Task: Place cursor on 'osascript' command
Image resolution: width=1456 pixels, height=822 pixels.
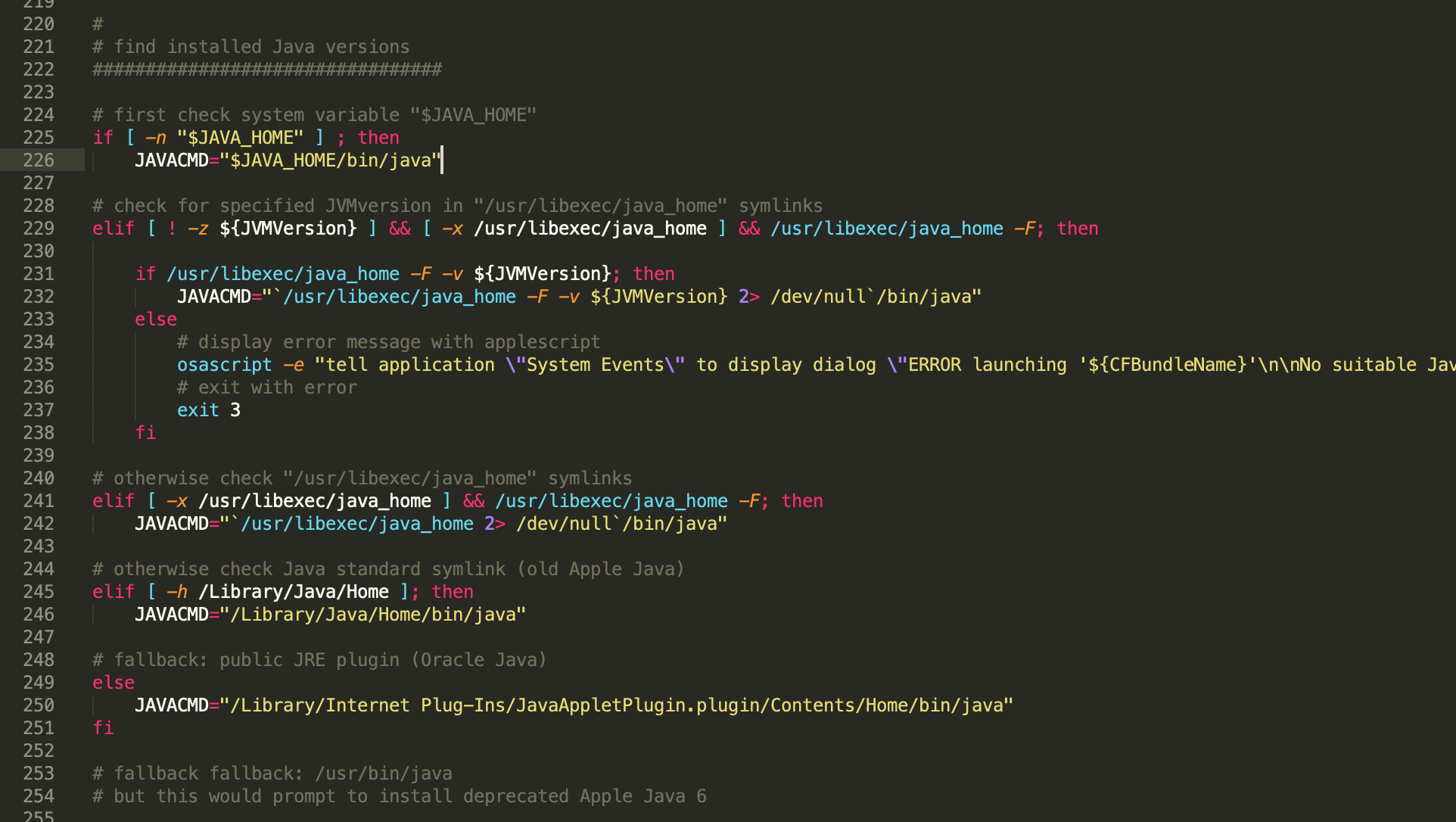Action: pos(224,365)
